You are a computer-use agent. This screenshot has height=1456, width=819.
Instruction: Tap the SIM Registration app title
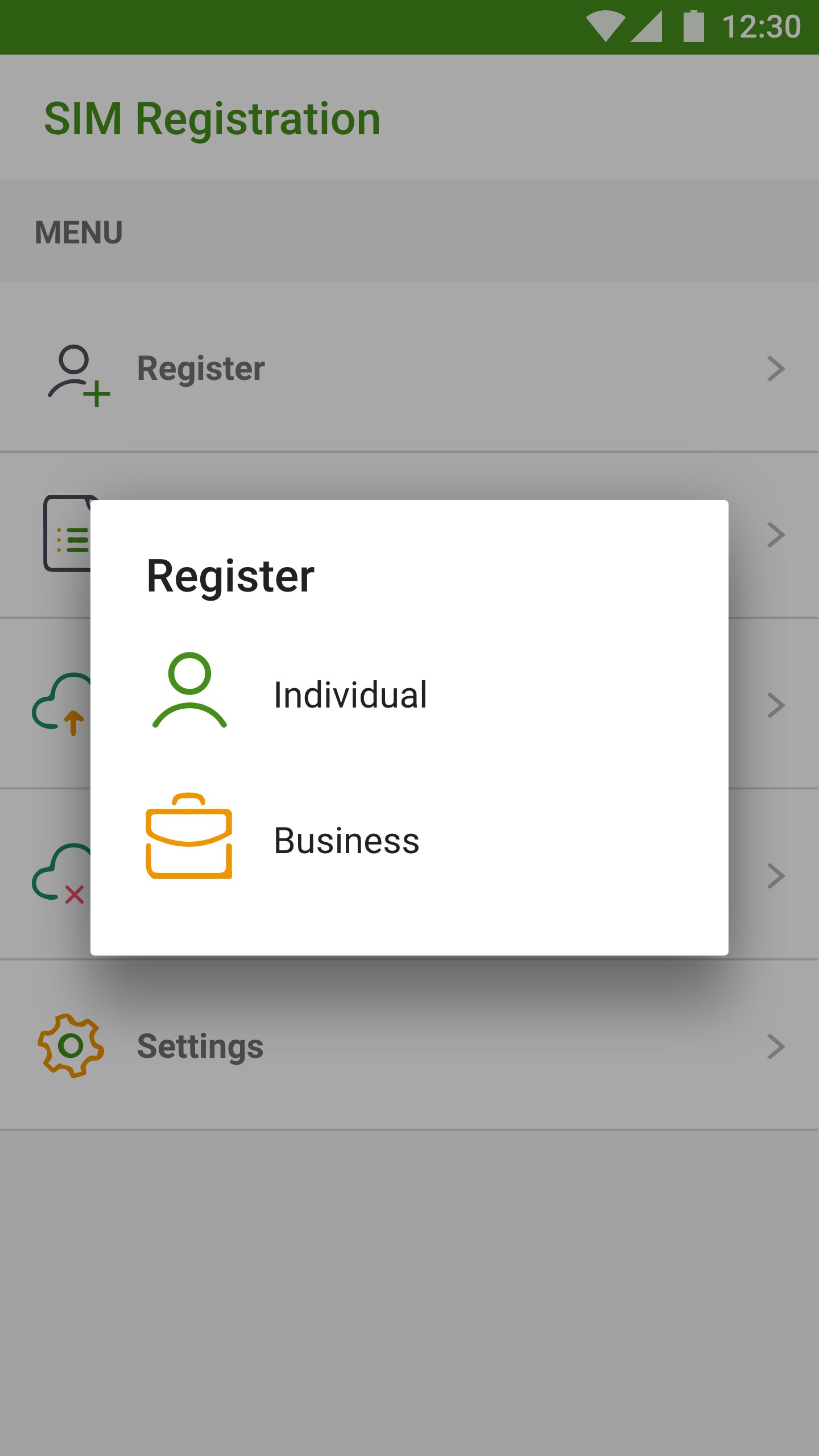[212, 119]
